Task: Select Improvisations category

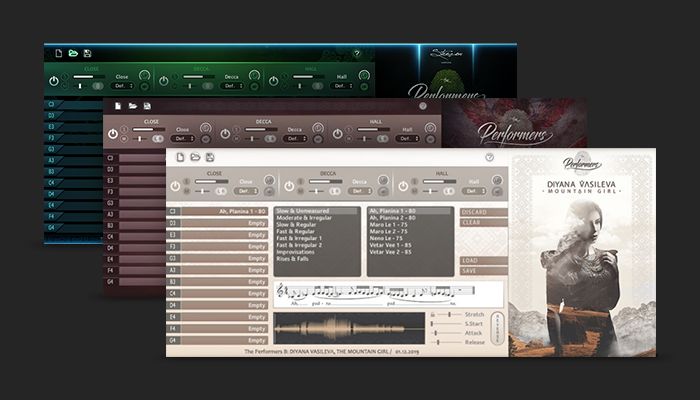Action: point(296,252)
